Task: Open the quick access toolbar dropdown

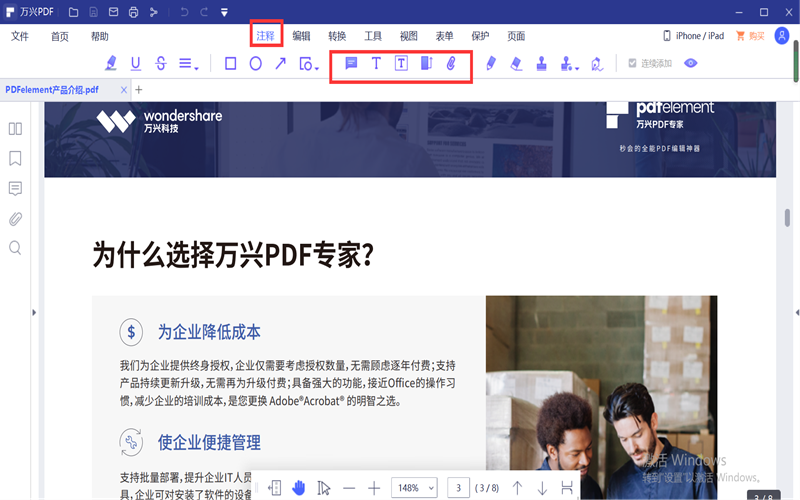Action: [224, 12]
